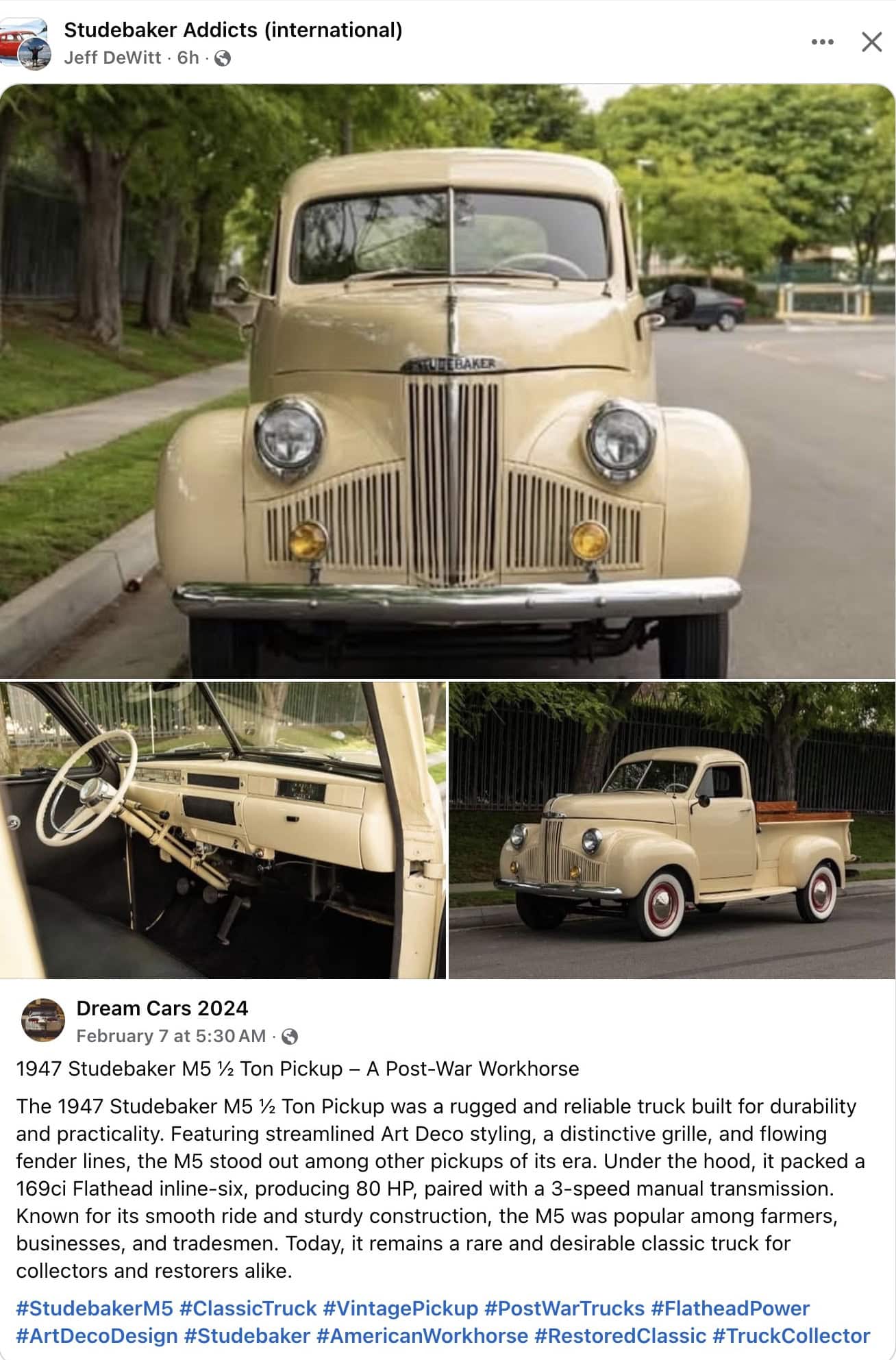This screenshot has width=896, height=1360.
Task: Open the three-dots post options menu
Action: [822, 42]
